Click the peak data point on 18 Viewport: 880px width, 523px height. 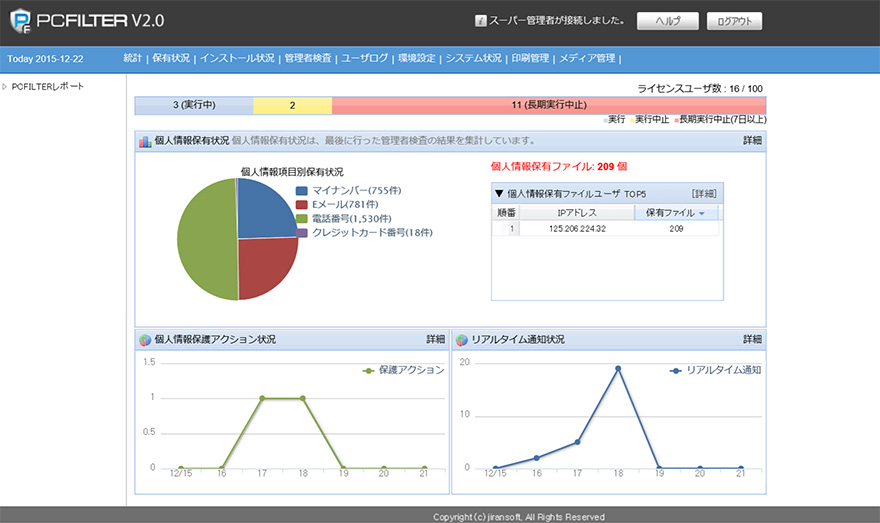[618, 369]
